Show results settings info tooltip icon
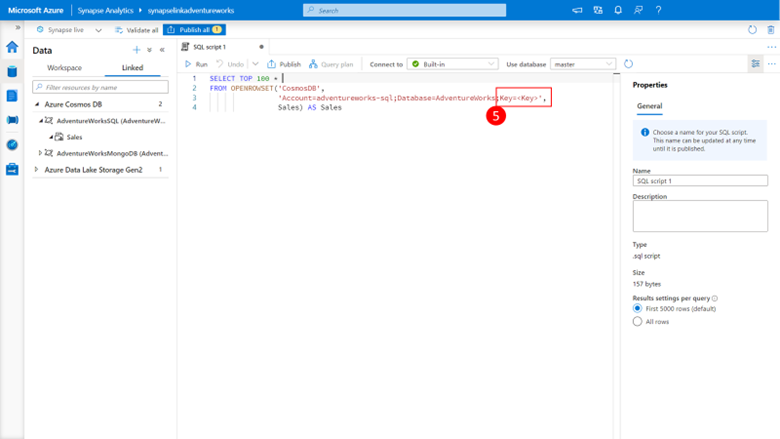This screenshot has width=780, height=439. (715, 298)
